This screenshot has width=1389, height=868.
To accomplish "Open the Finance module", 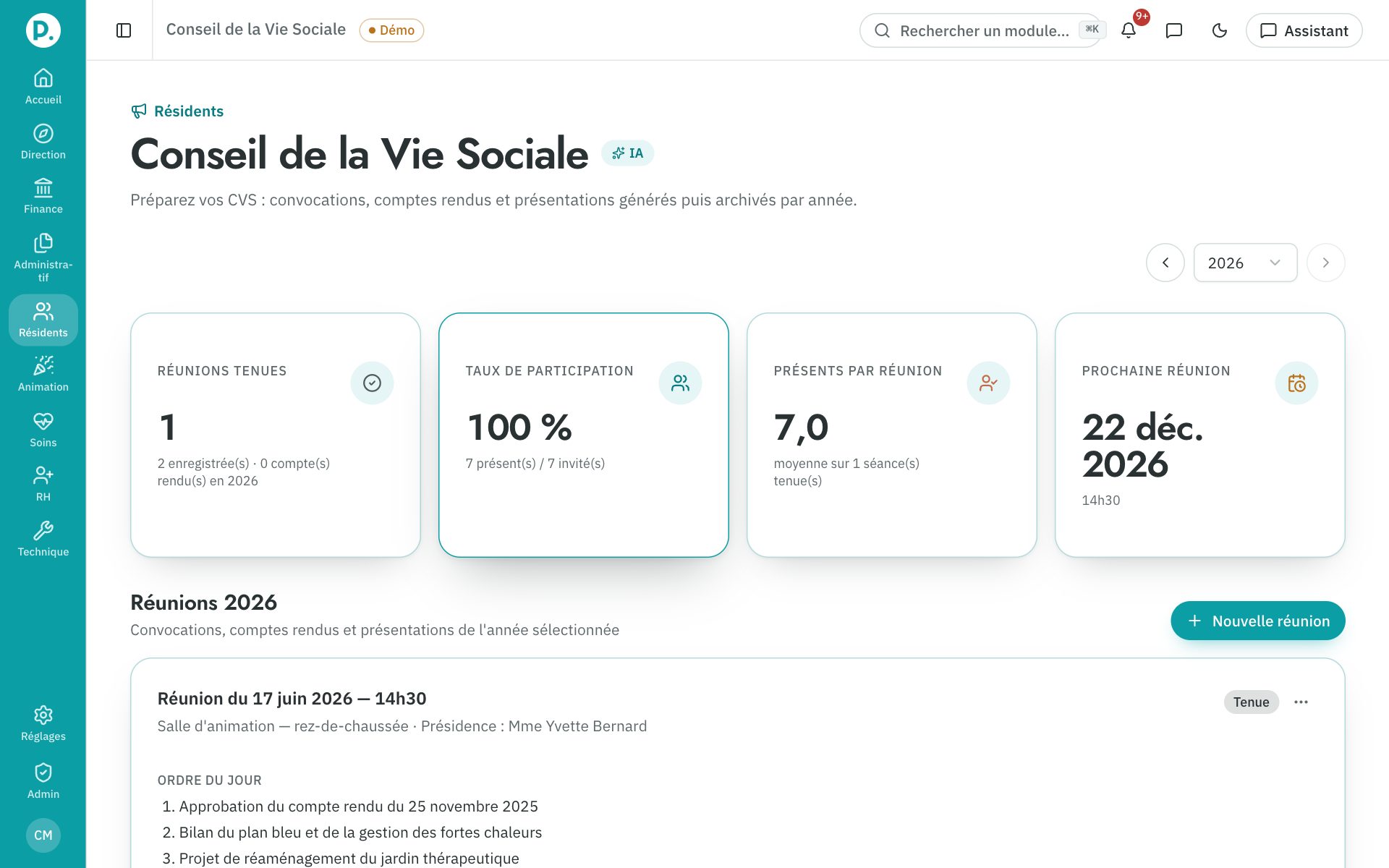I will (x=43, y=196).
